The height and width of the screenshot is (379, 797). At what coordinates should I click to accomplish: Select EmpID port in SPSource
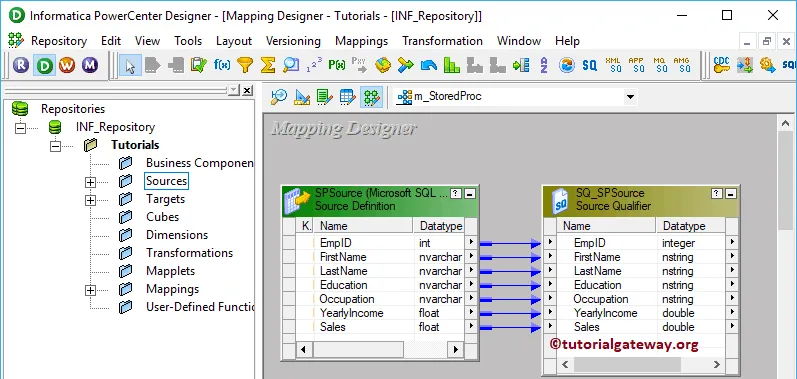[335, 243]
